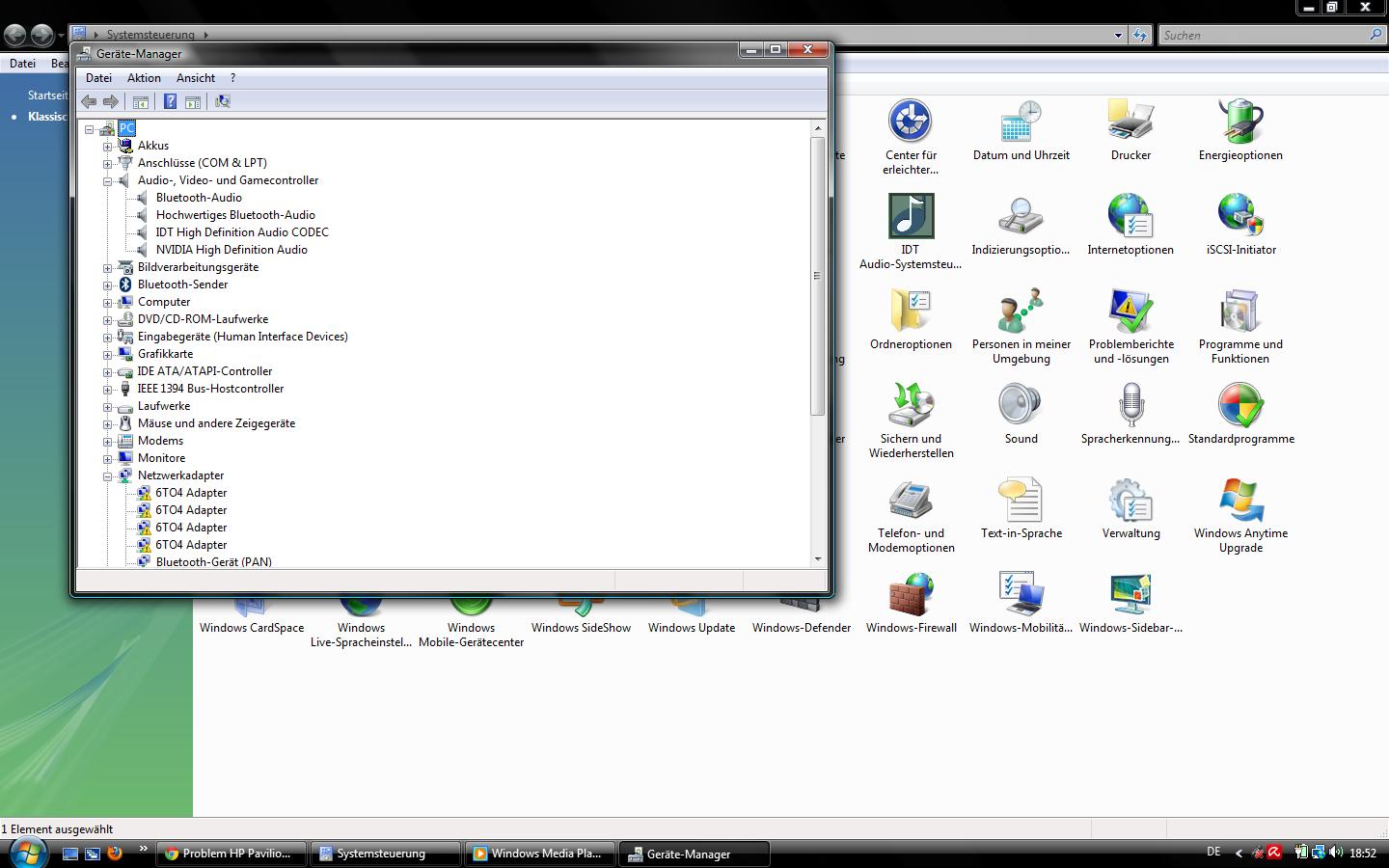Select Hochwertiges Bluetooth-Audio device
The image size is (1389, 868).
pos(235,215)
